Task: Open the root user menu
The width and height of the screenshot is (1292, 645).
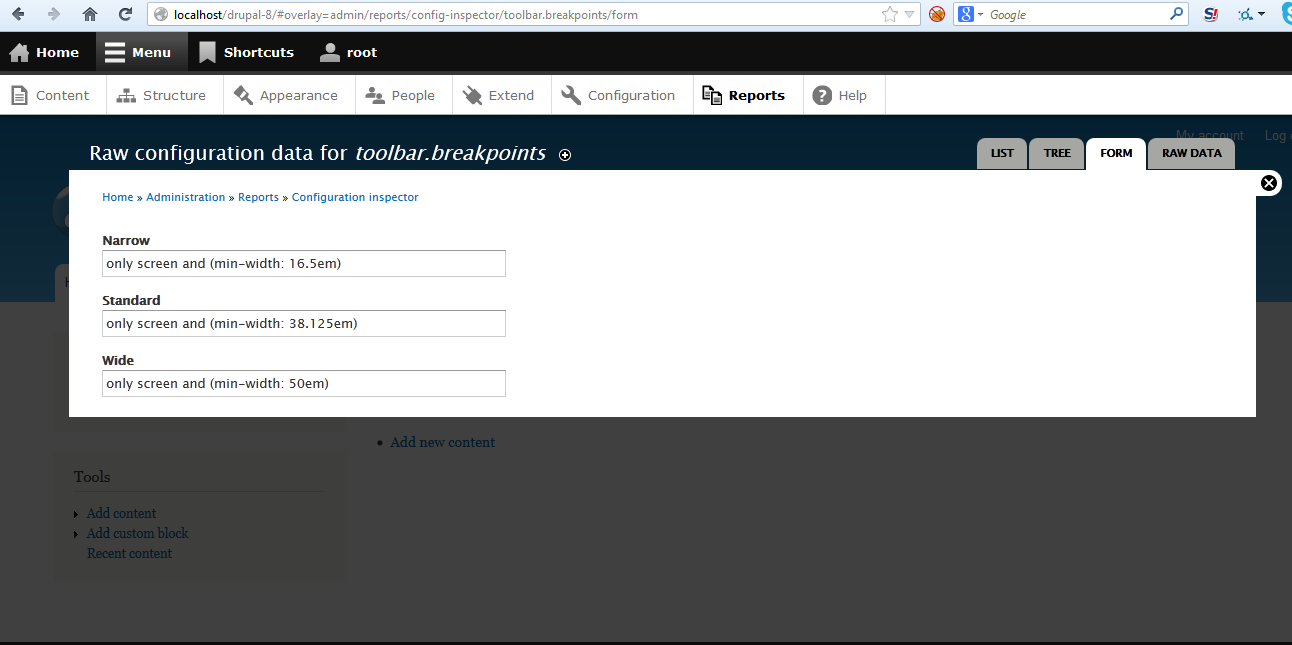Action: (x=349, y=52)
